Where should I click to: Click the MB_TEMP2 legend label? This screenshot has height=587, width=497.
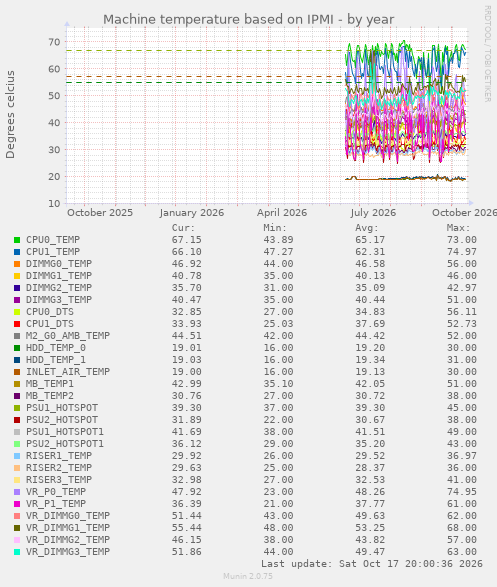pyautogui.click(x=50, y=396)
